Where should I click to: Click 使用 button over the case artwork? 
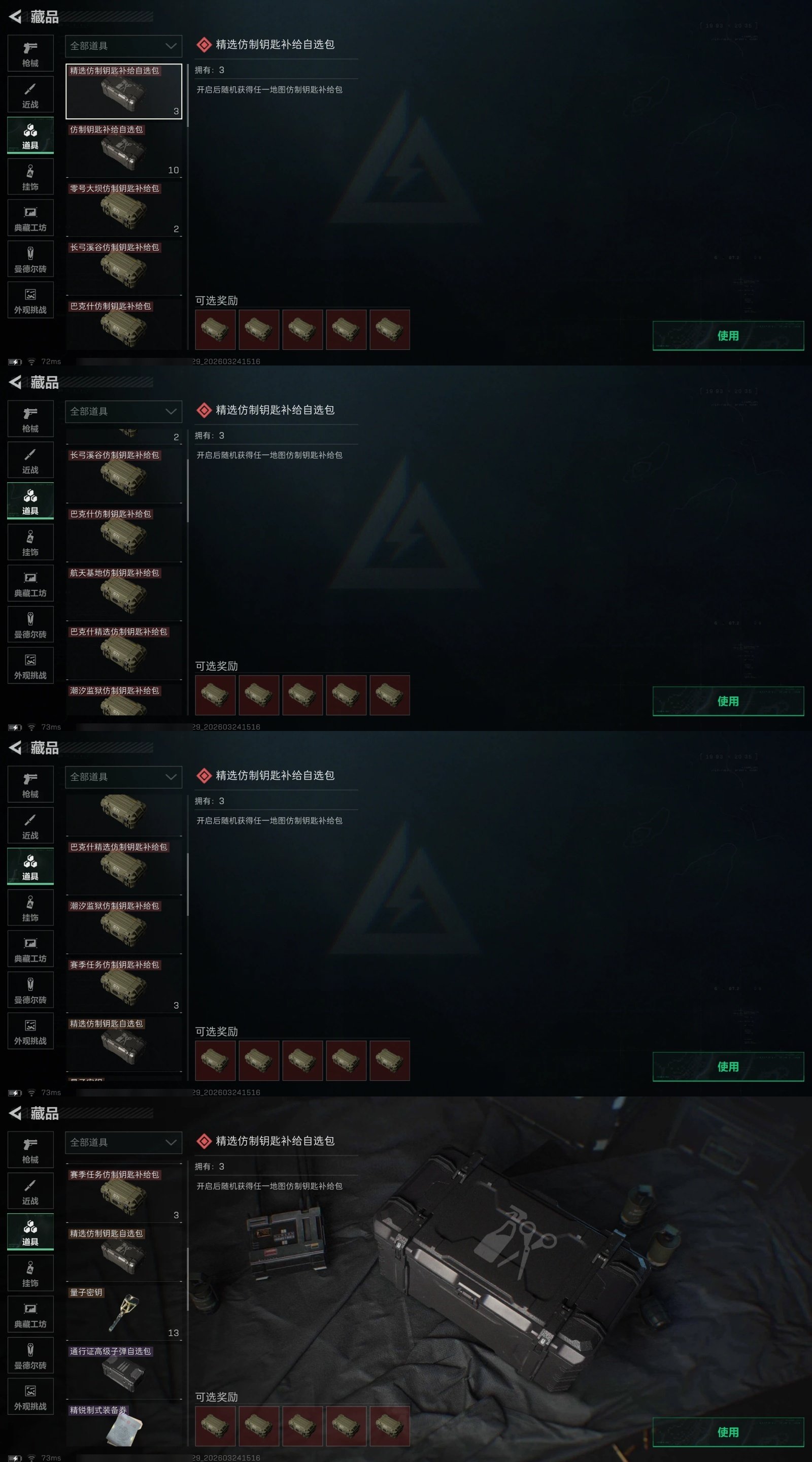[728, 1432]
